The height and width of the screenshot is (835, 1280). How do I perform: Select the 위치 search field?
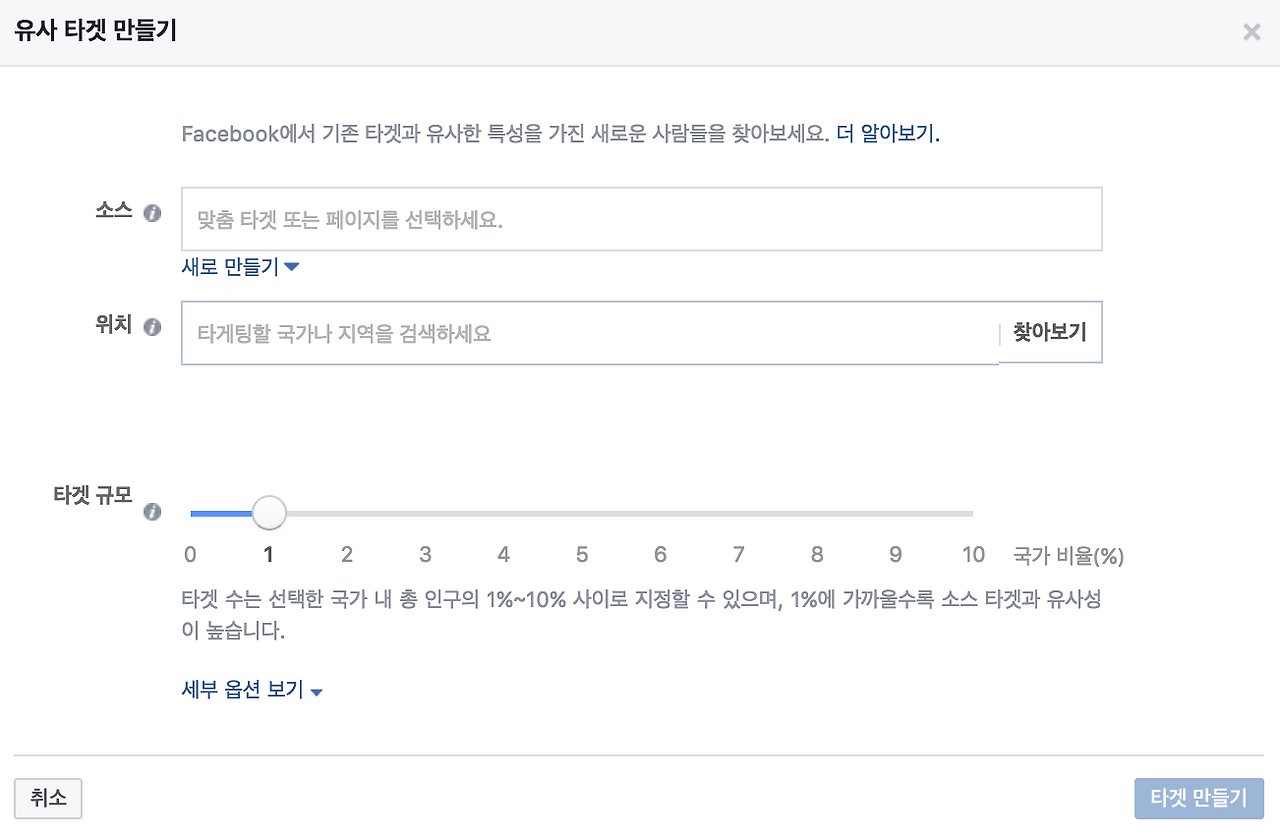[580, 332]
